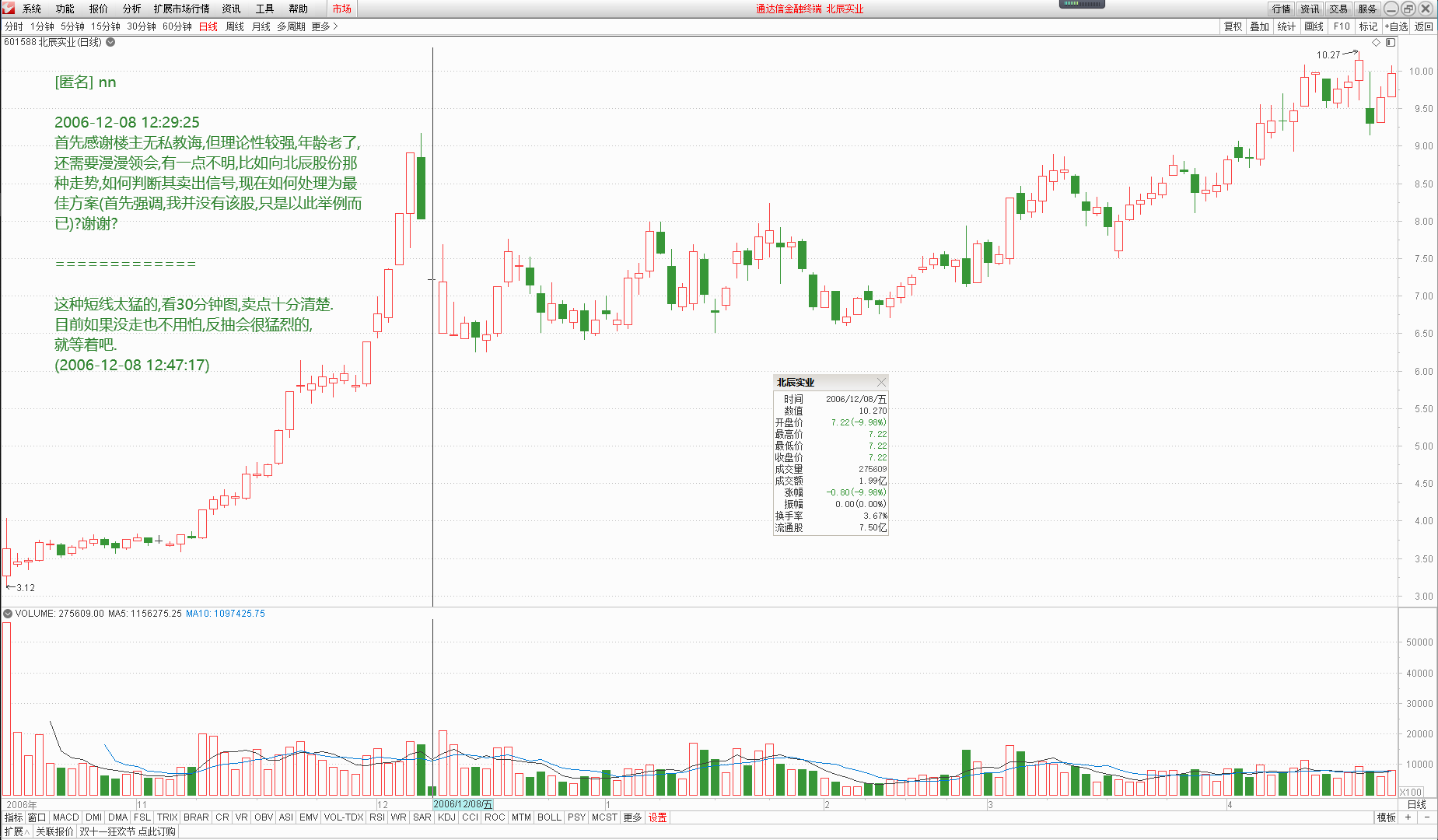Viewport: 1438px width, 840px height.
Task: Zoom in the chart with the + button
Action: point(1408,817)
